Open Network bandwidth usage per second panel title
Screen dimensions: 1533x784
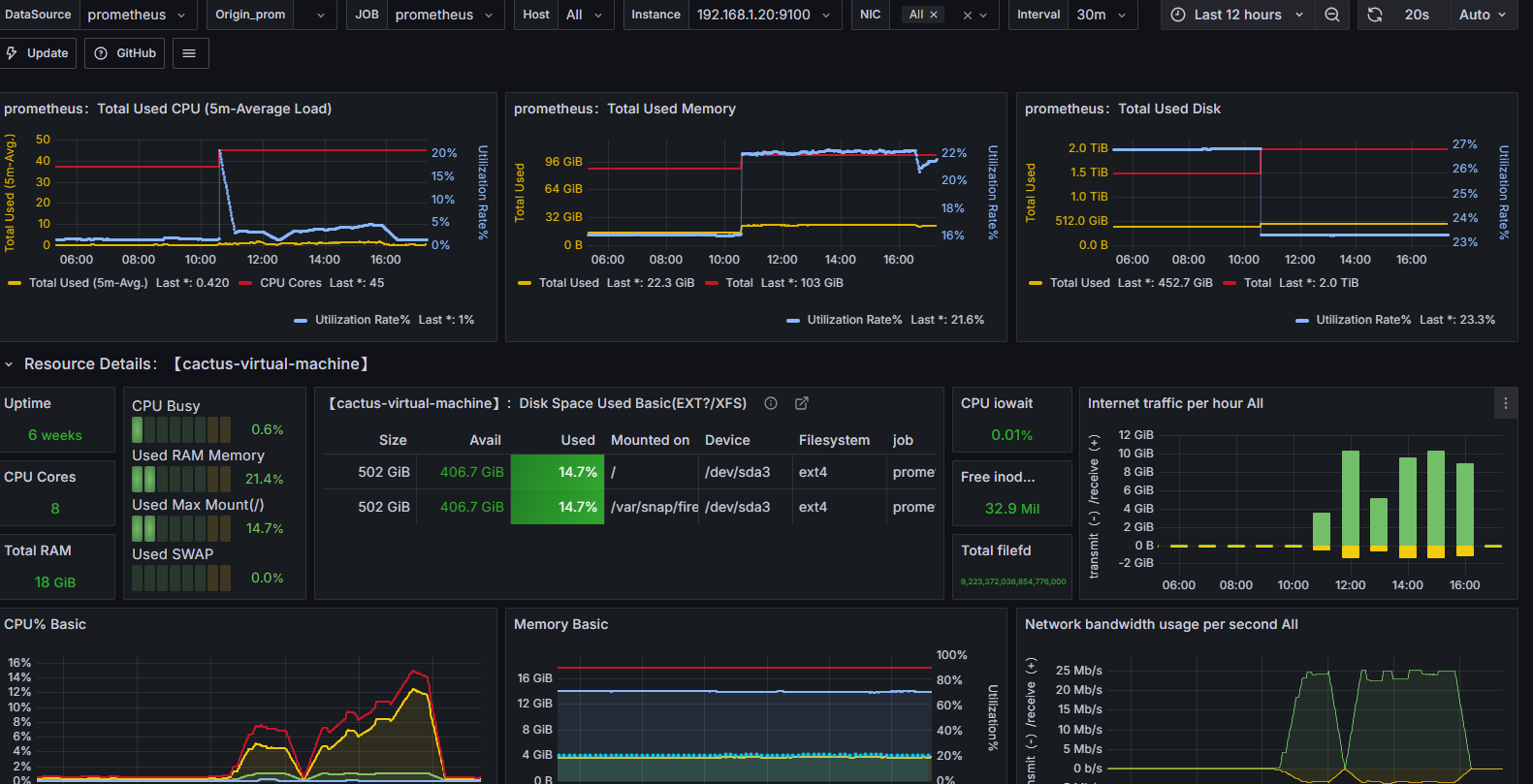tap(1161, 624)
